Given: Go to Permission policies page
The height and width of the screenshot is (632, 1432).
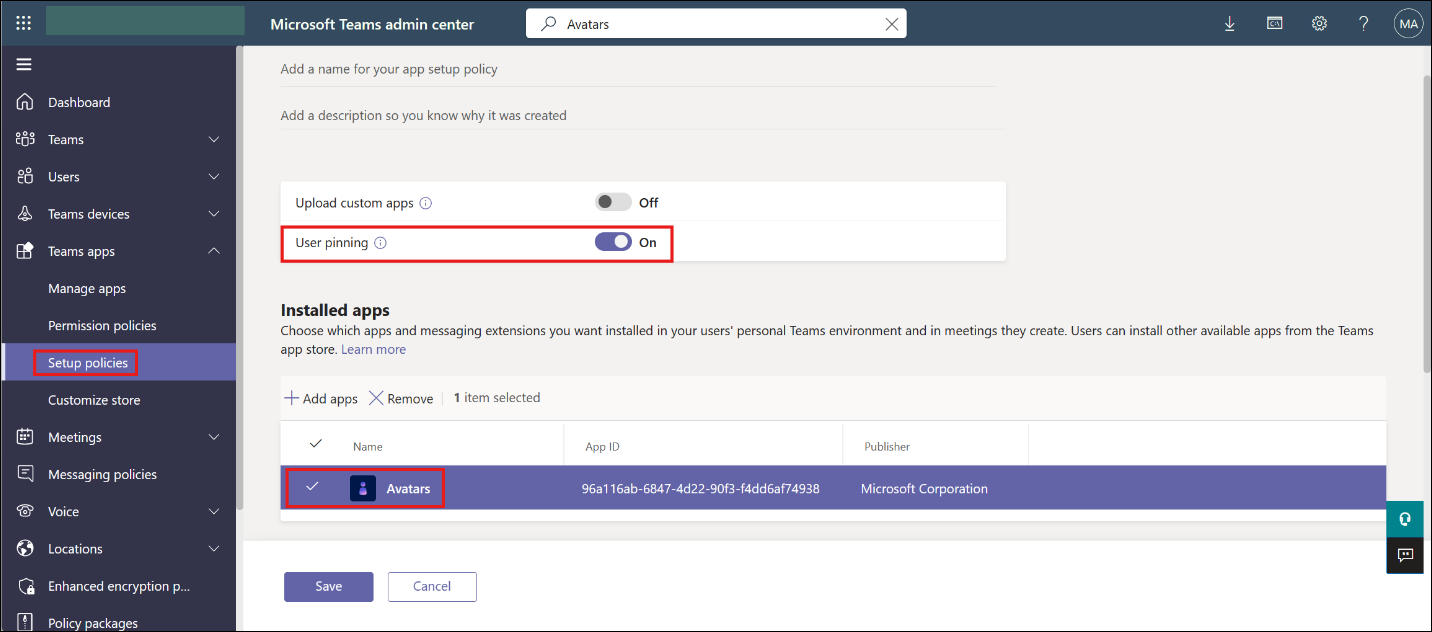Looking at the screenshot, I should click(x=102, y=326).
